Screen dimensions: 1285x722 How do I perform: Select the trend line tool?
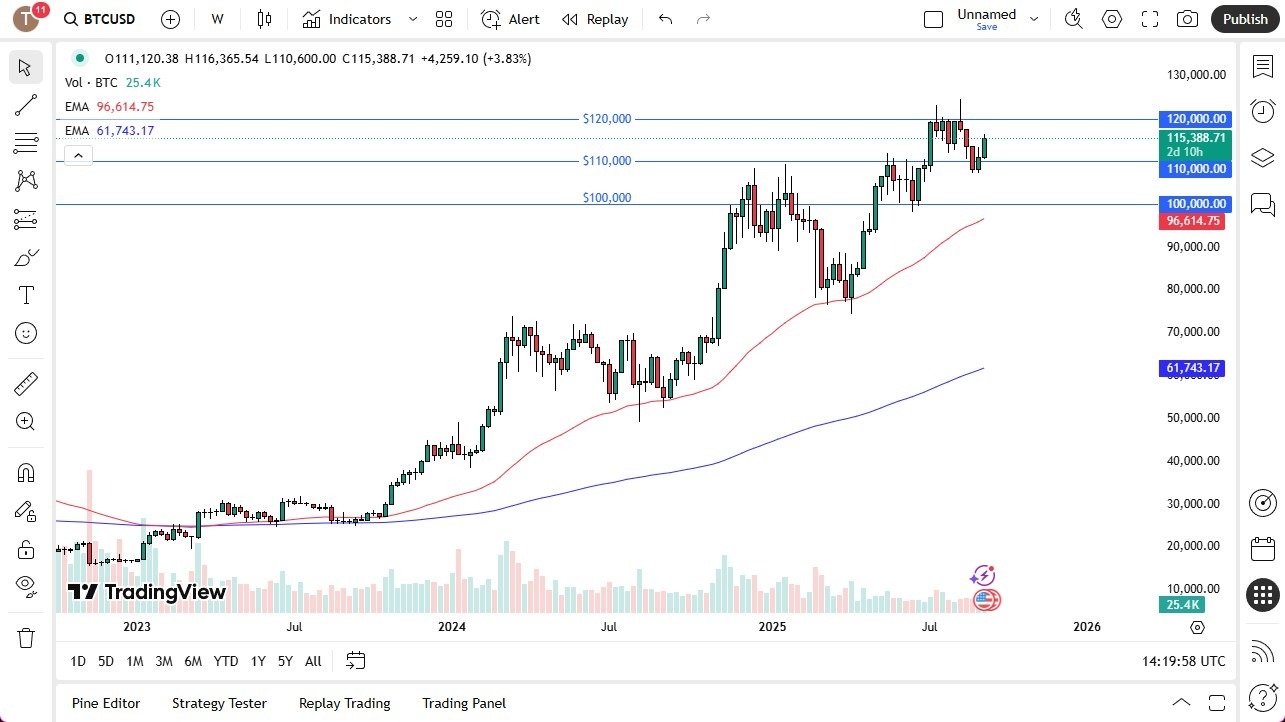(x=26, y=105)
